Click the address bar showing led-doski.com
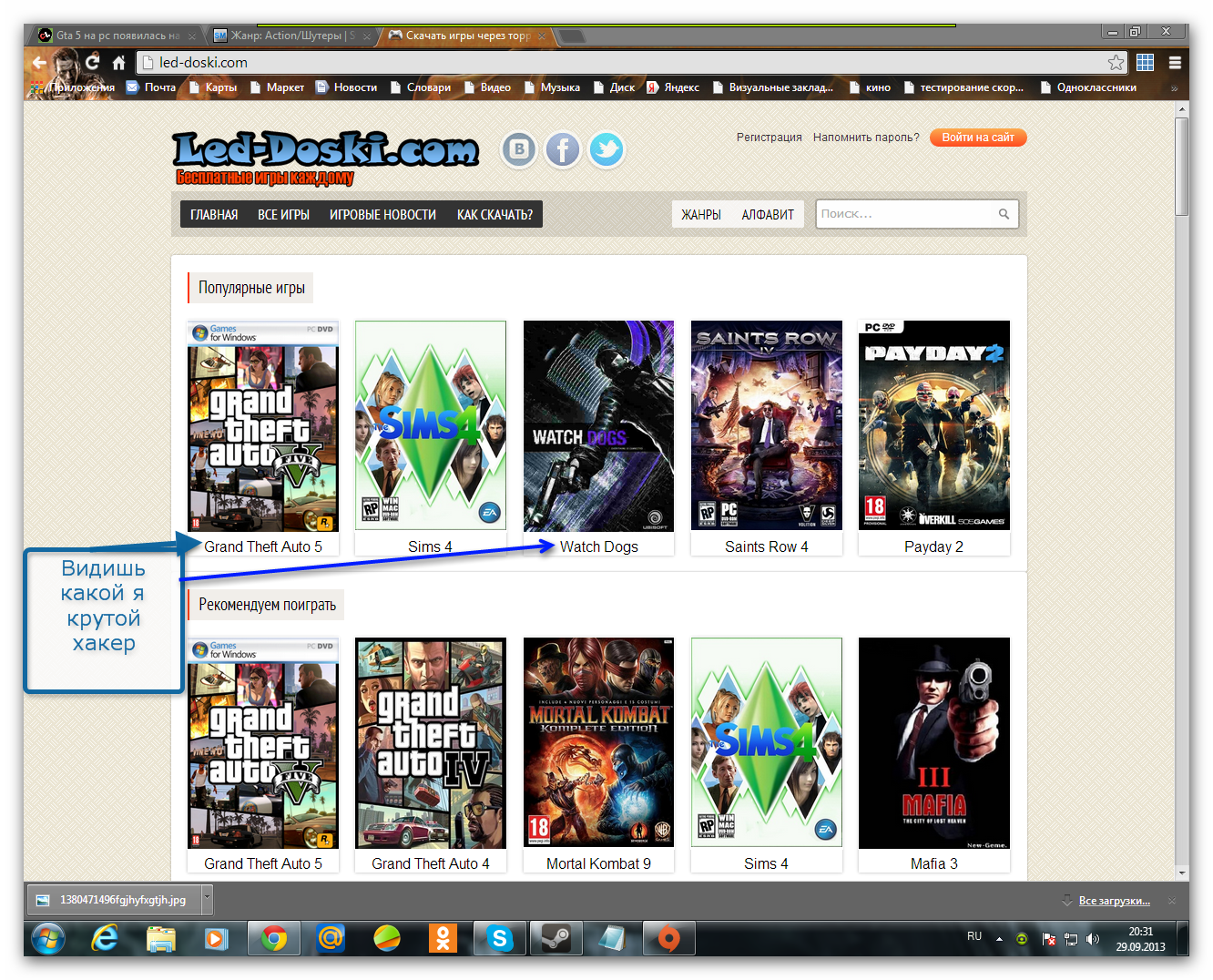 pyautogui.click(x=631, y=63)
